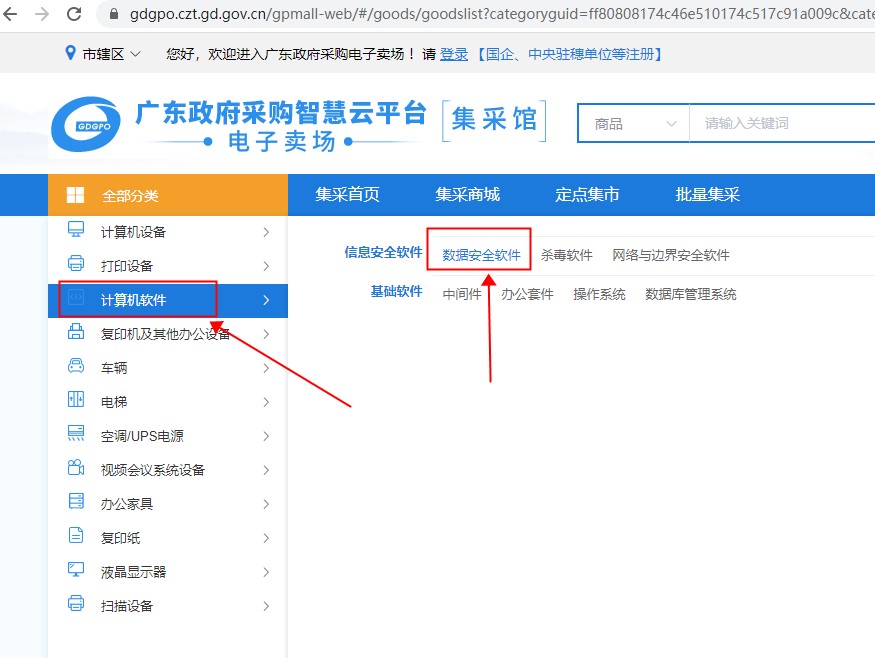Click the printer icon for 打印设备
The image size is (875, 658).
tap(76, 263)
